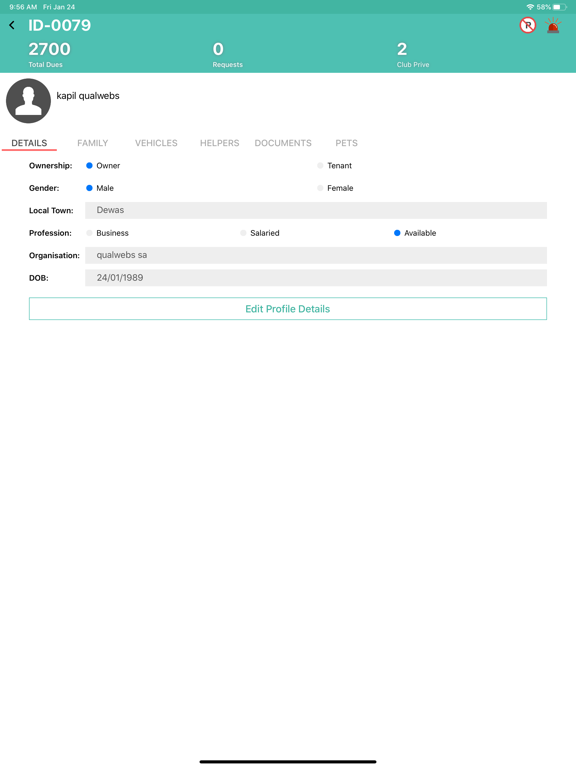Open the 2 Club Prive summary
The width and height of the screenshot is (576, 768).
(413, 54)
